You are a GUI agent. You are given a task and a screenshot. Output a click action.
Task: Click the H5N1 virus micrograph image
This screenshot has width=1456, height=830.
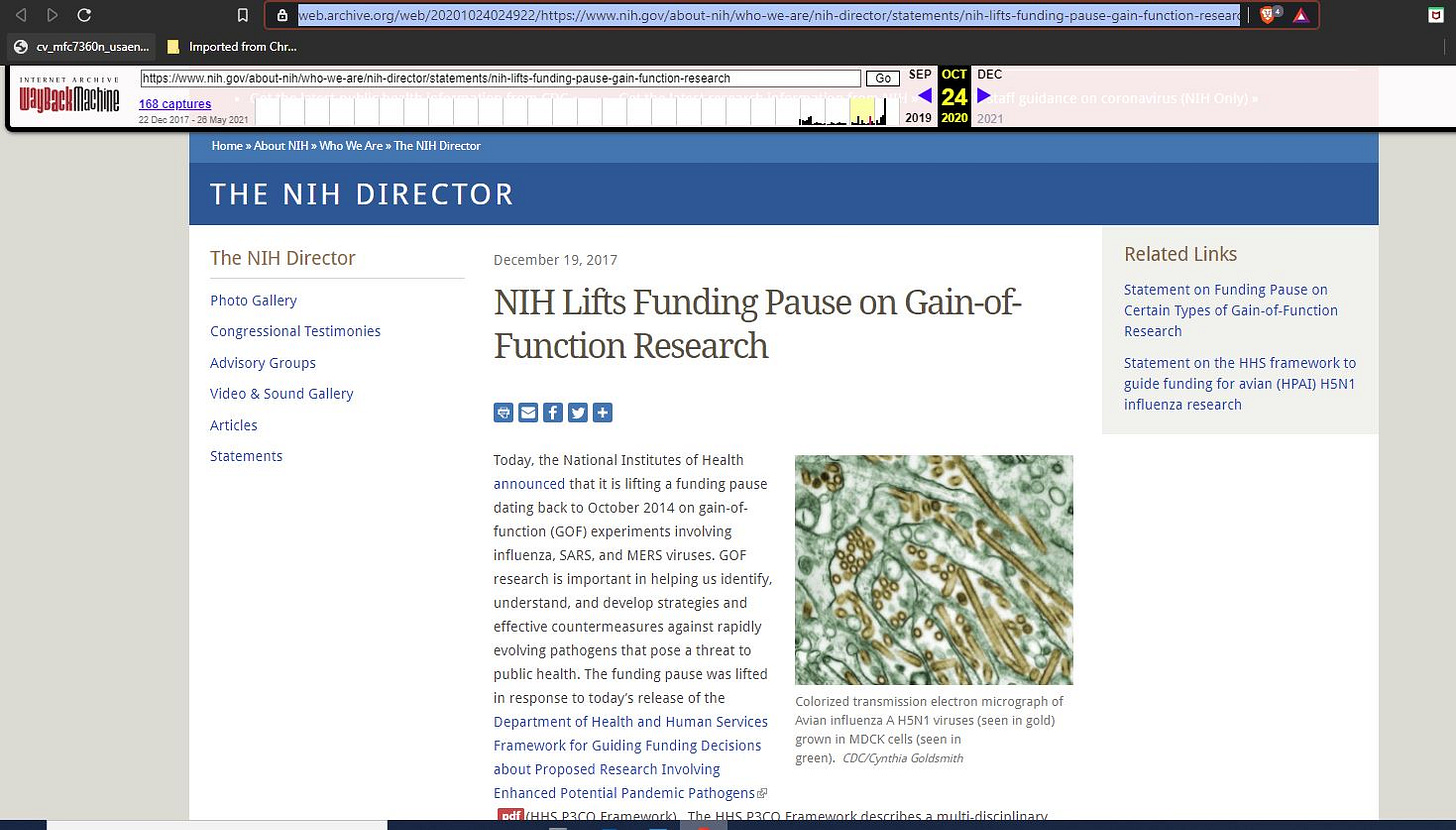(x=934, y=570)
